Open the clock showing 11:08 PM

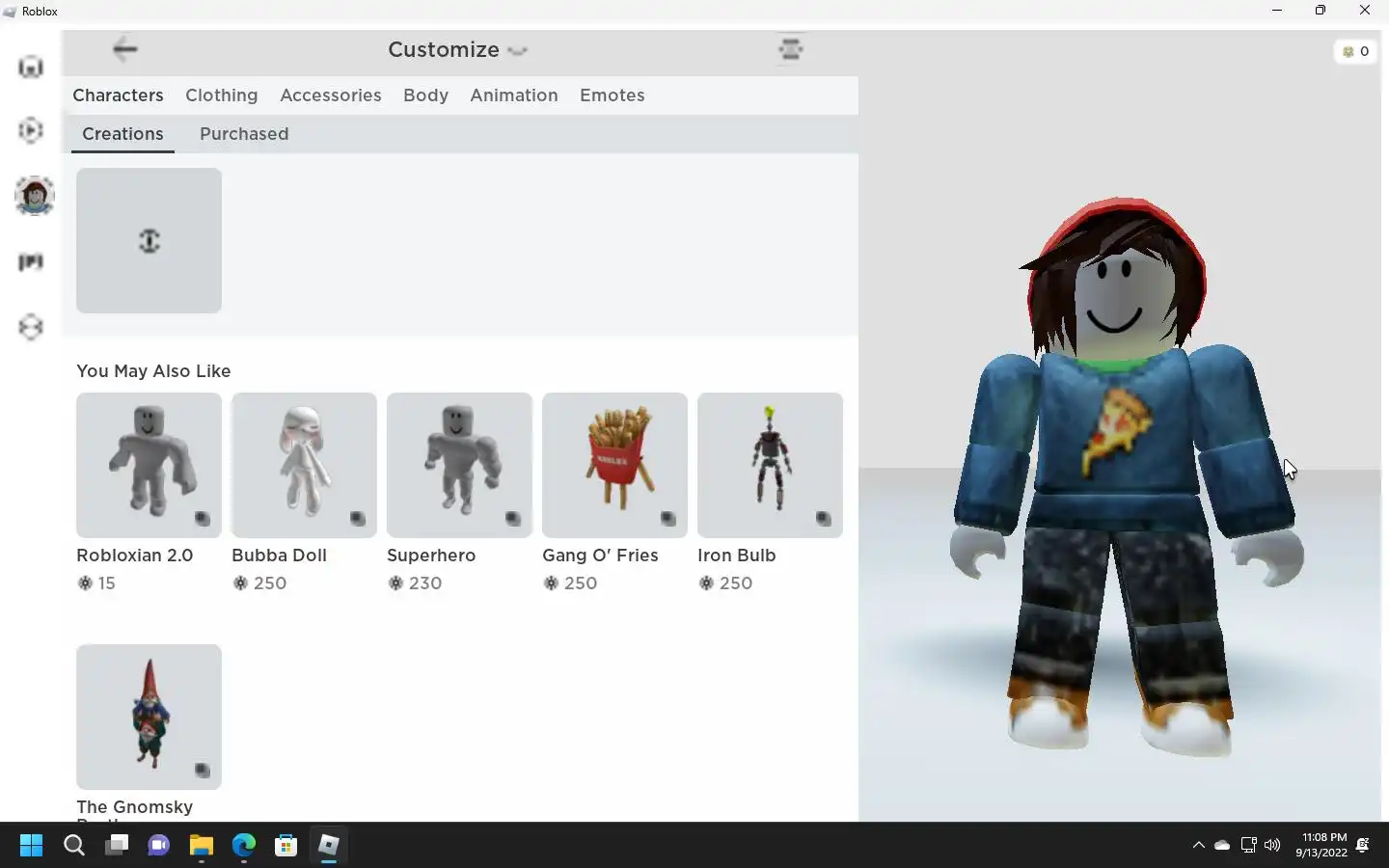(1321, 845)
